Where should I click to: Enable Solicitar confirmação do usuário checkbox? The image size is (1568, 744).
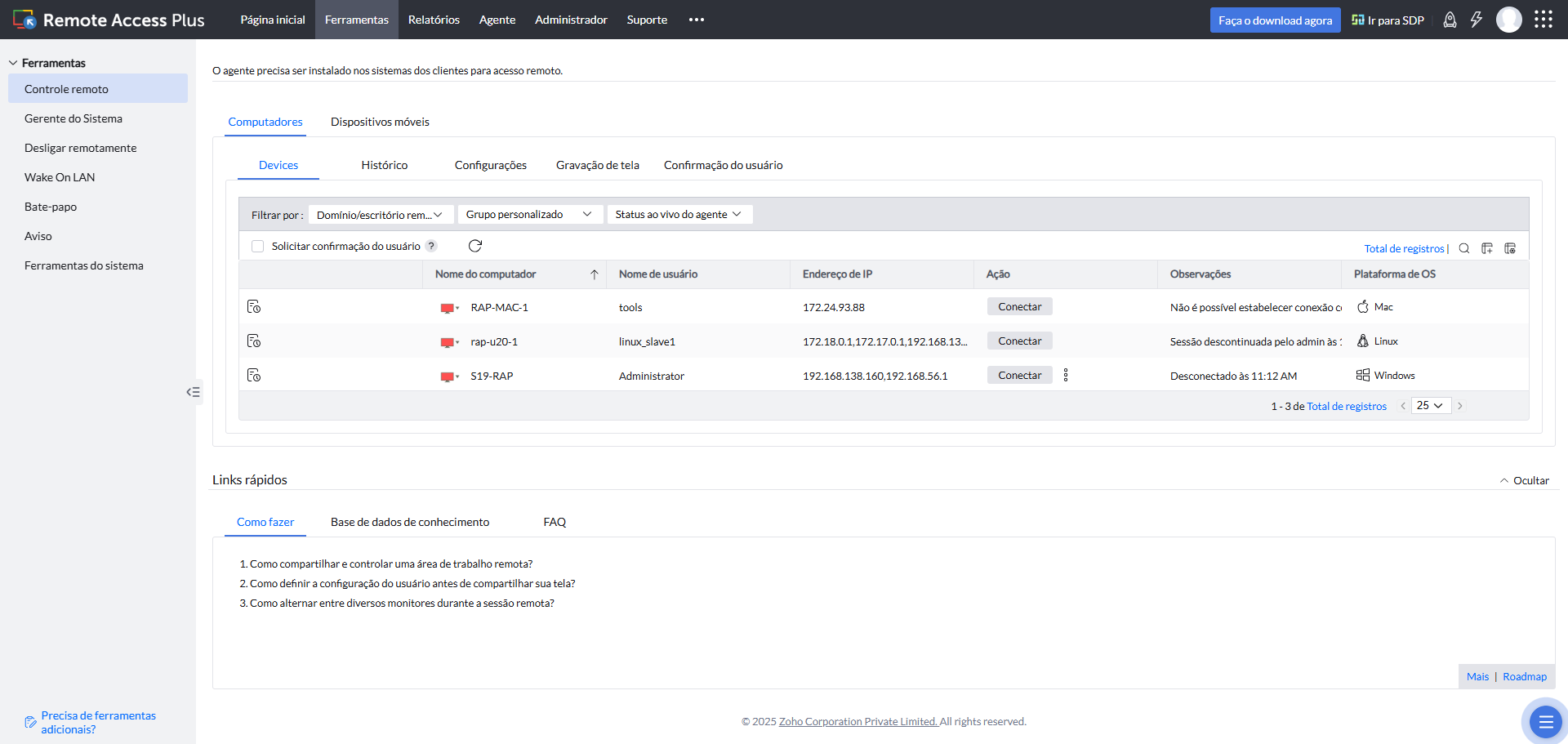258,246
